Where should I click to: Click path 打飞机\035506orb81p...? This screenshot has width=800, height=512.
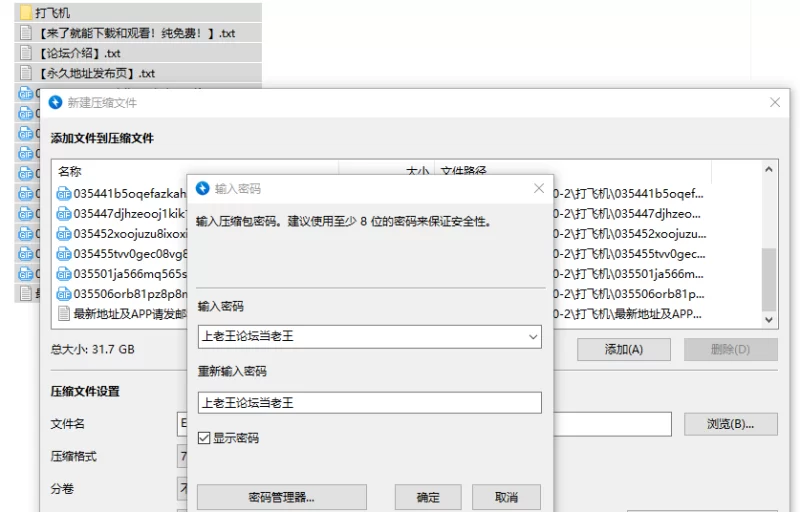(629, 294)
